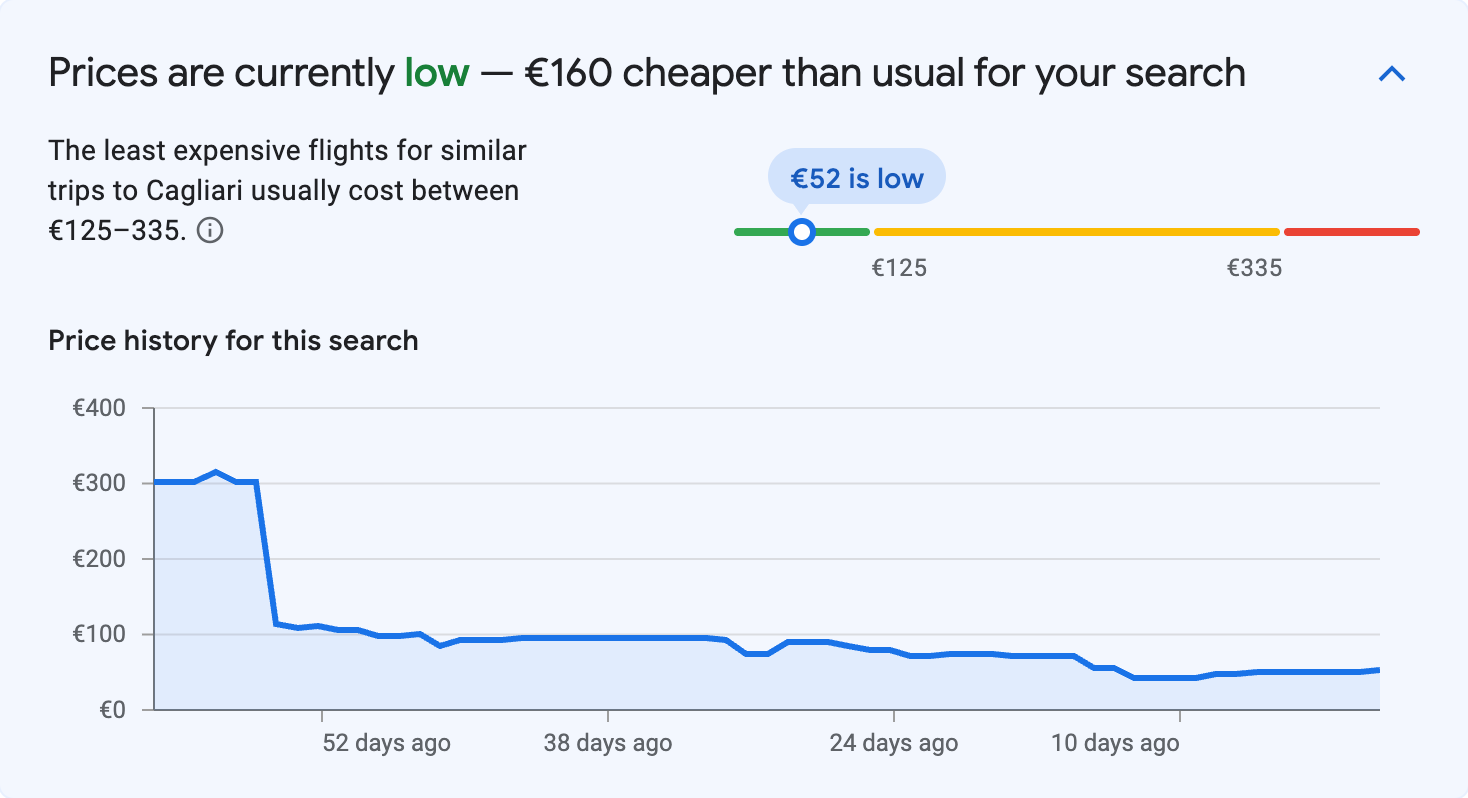Click the '€52 is low' tooltip bubble
The height and width of the screenshot is (798, 1468).
(856, 177)
